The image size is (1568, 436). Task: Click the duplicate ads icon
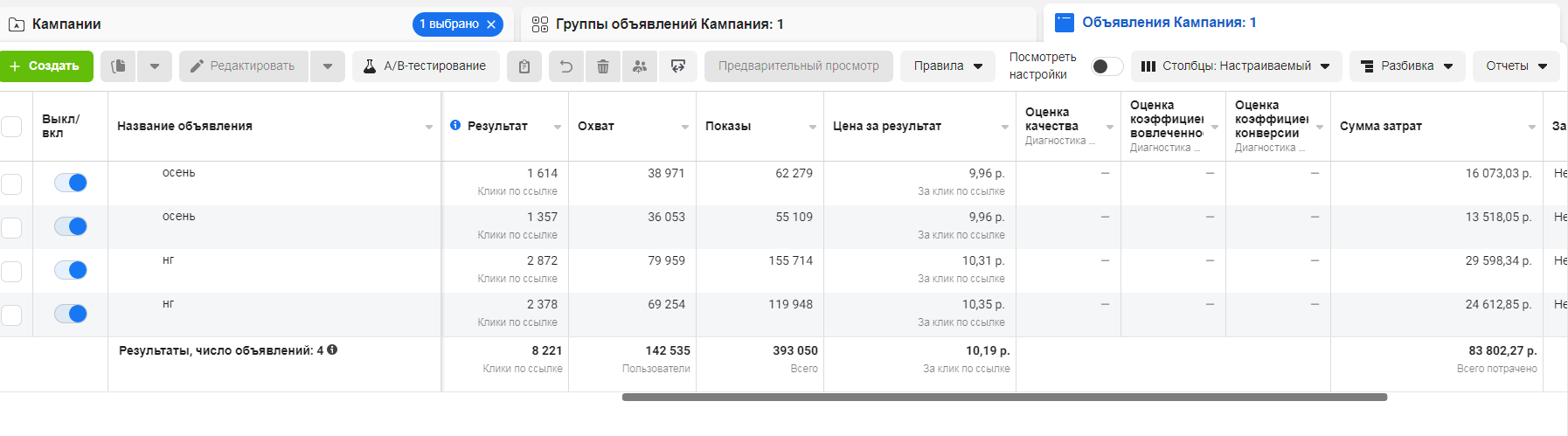point(118,66)
